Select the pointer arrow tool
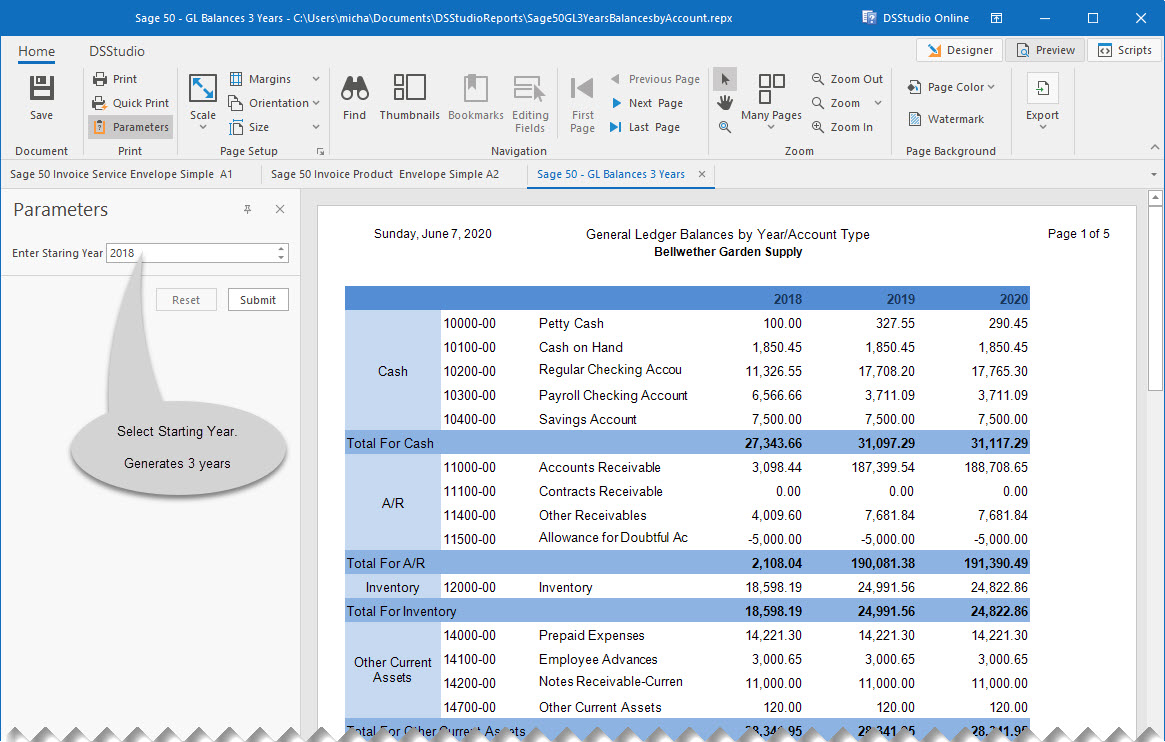1165x742 pixels. point(725,79)
